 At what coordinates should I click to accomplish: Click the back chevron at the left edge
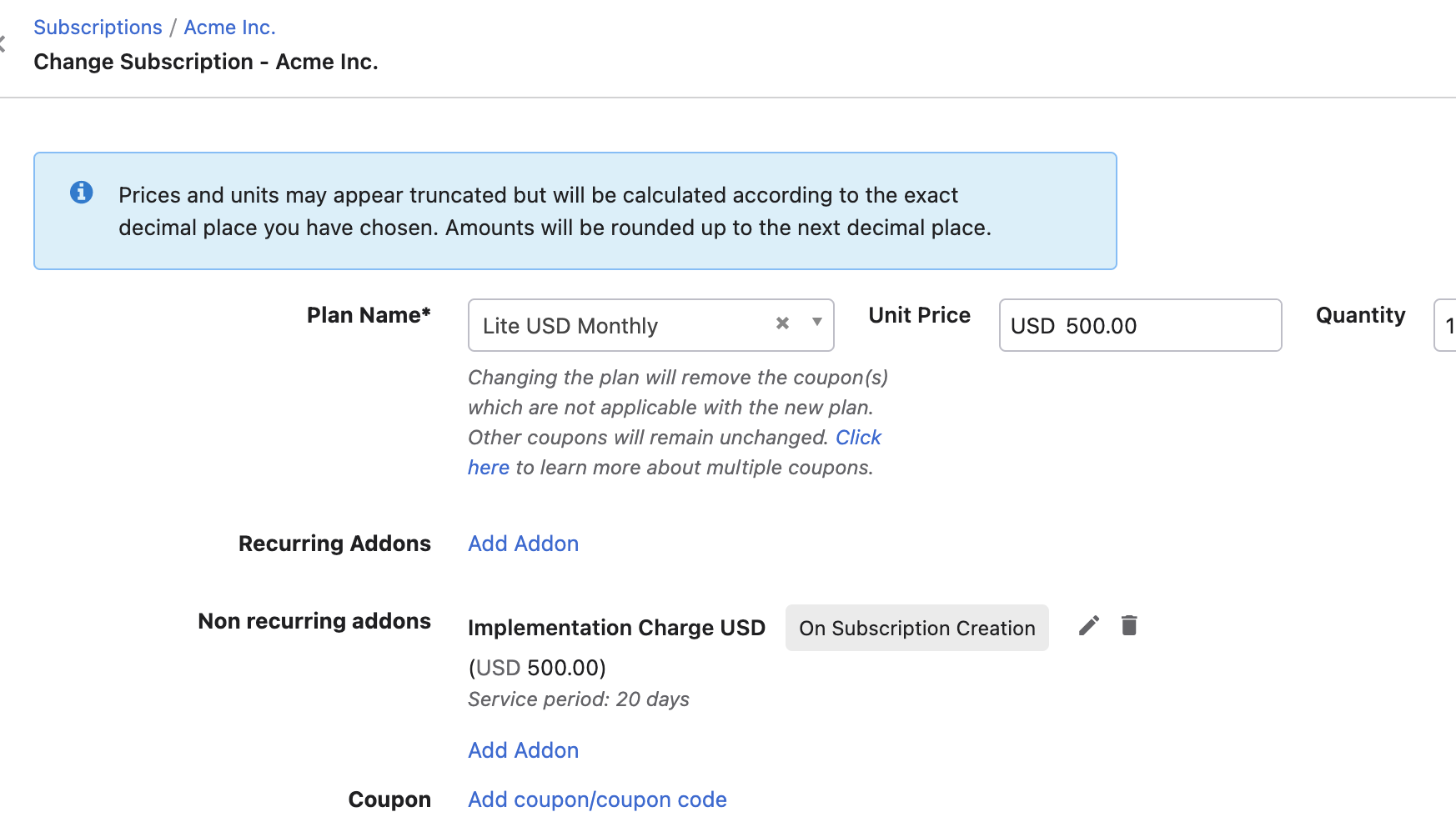click(3, 44)
